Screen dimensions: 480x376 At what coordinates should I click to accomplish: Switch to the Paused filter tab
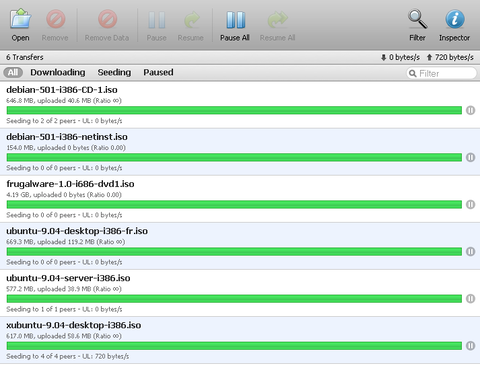[158, 72]
